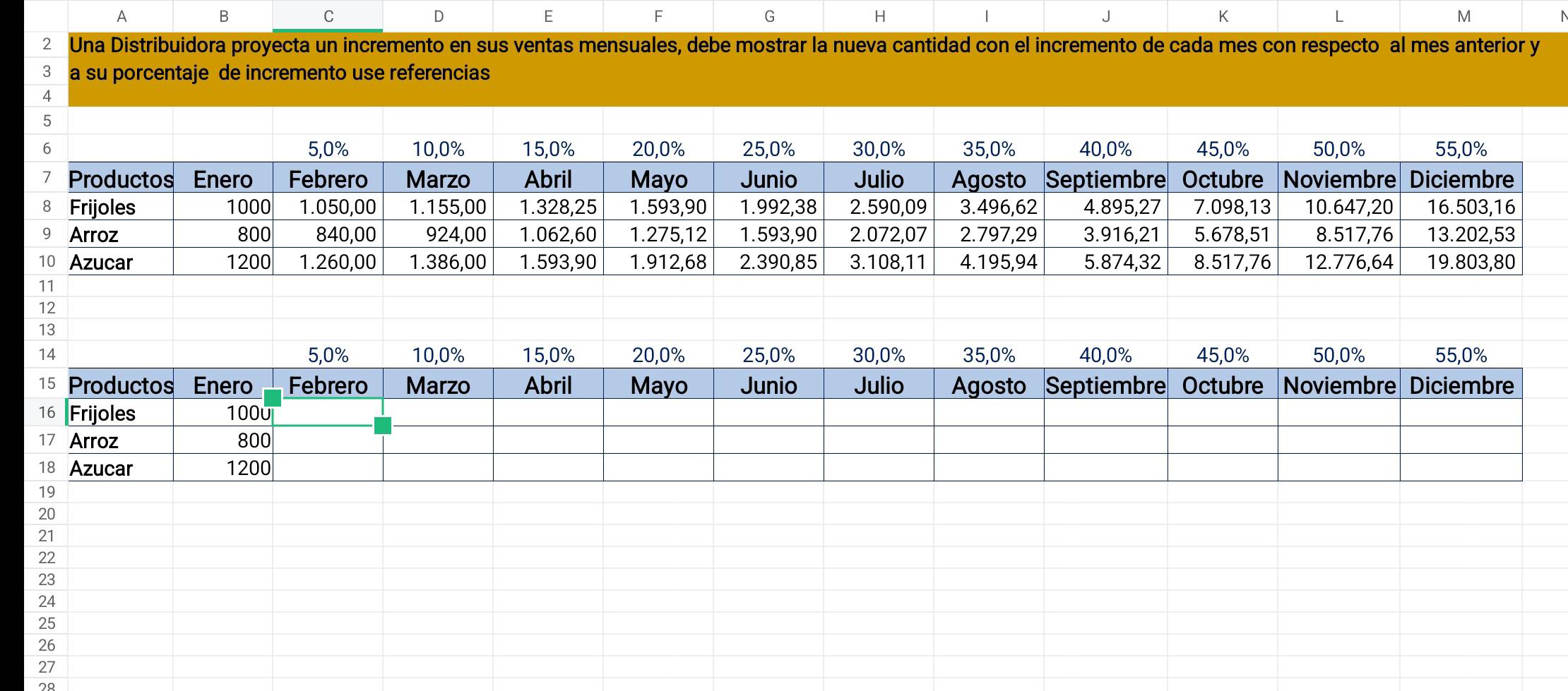Select cell with value 4.895,27
Image resolution: width=1568 pixels, height=691 pixels.
click(1105, 206)
